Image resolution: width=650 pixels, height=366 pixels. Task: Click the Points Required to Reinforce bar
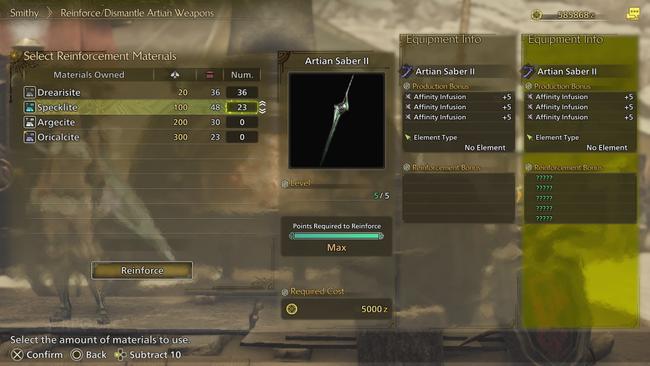click(336, 236)
